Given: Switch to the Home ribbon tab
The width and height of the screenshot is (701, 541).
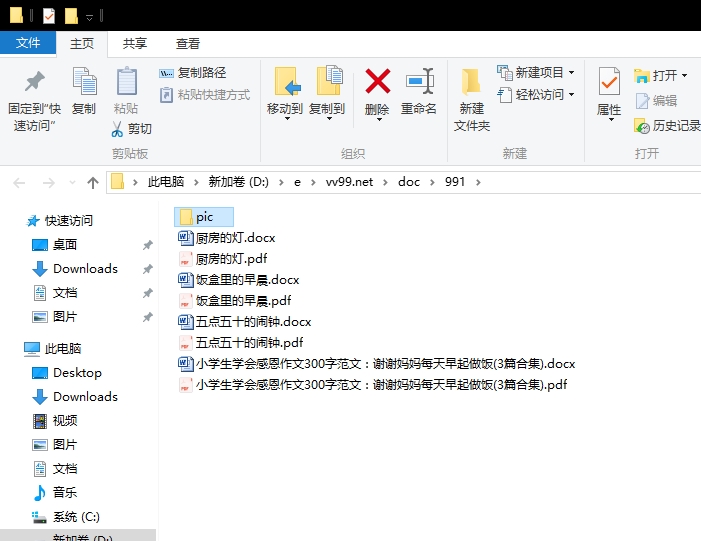Looking at the screenshot, I should (82, 43).
